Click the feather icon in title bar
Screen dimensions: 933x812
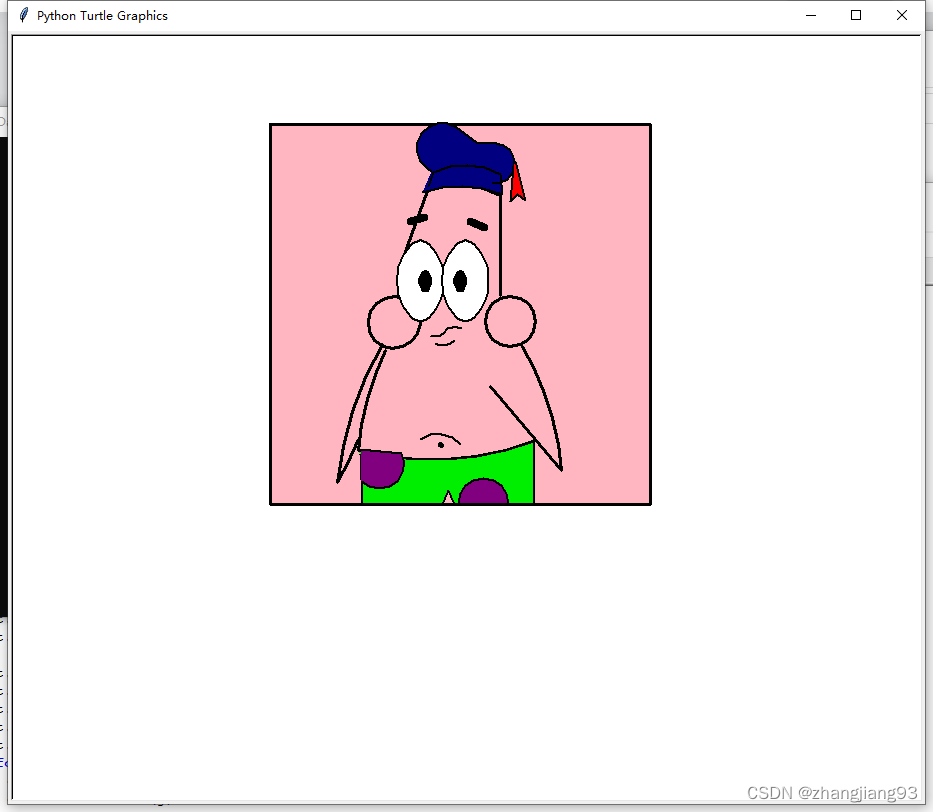coord(24,15)
